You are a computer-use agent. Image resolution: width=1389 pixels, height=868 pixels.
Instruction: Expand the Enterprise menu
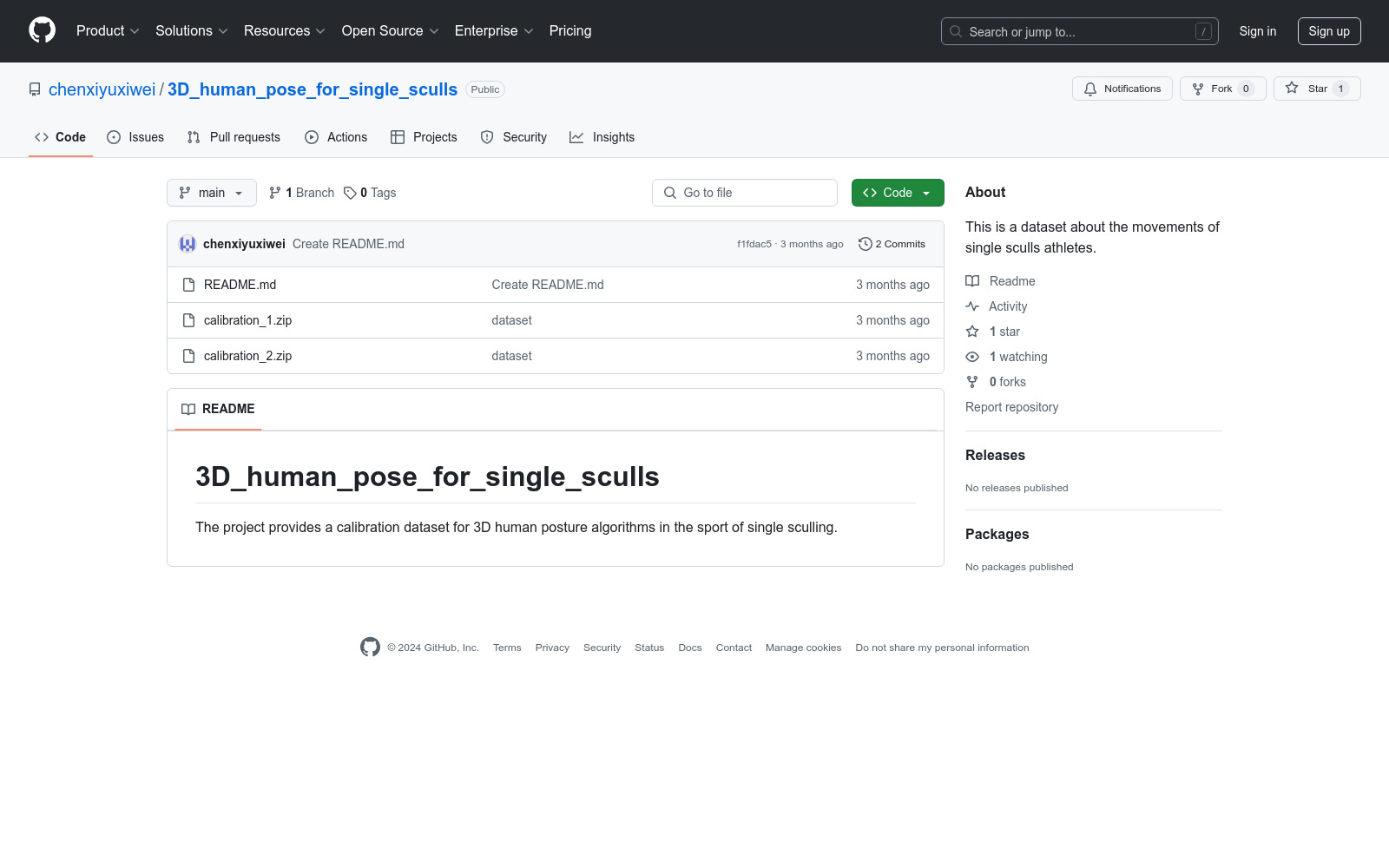(x=494, y=30)
